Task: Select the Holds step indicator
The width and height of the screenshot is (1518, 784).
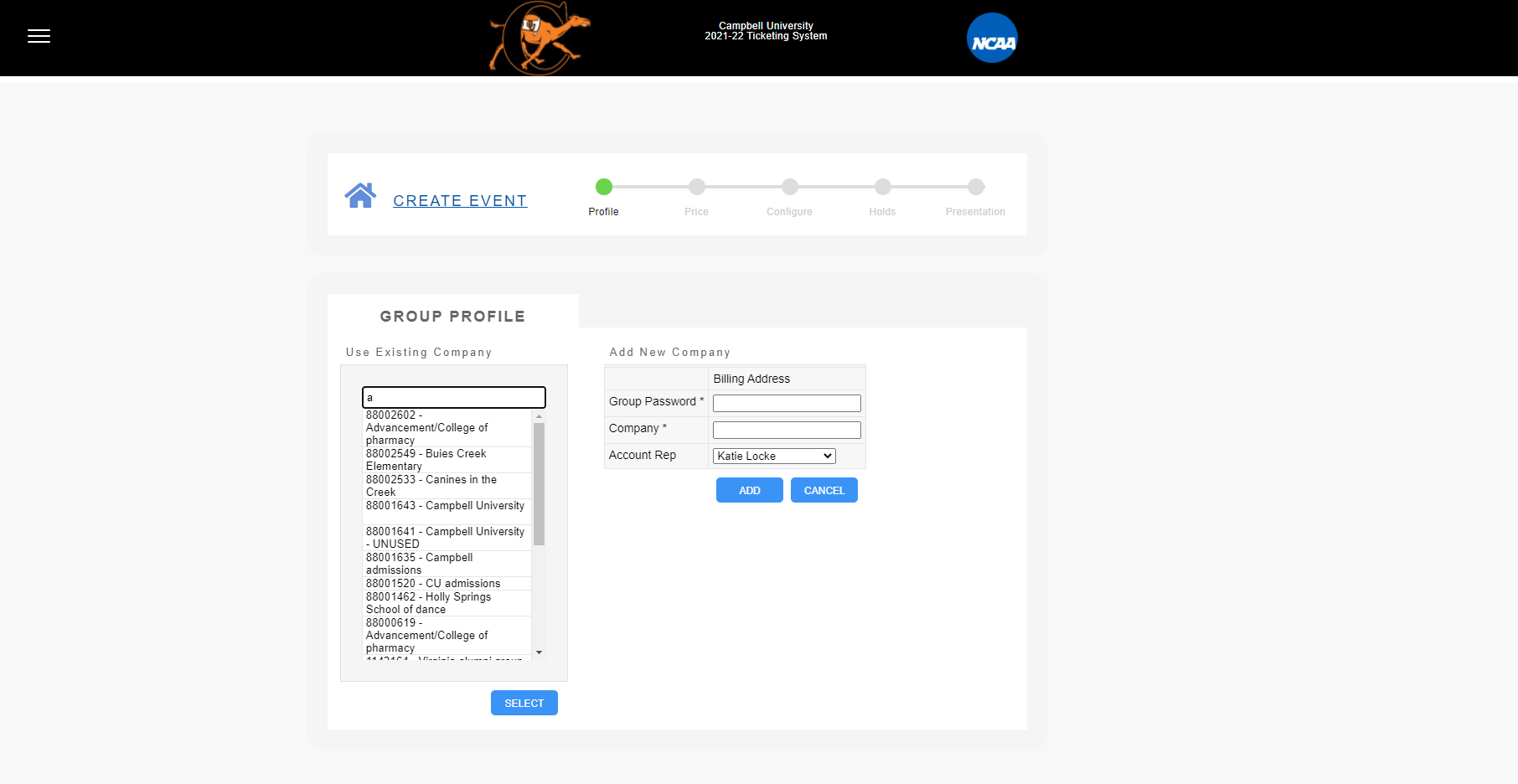Action: pos(882,187)
